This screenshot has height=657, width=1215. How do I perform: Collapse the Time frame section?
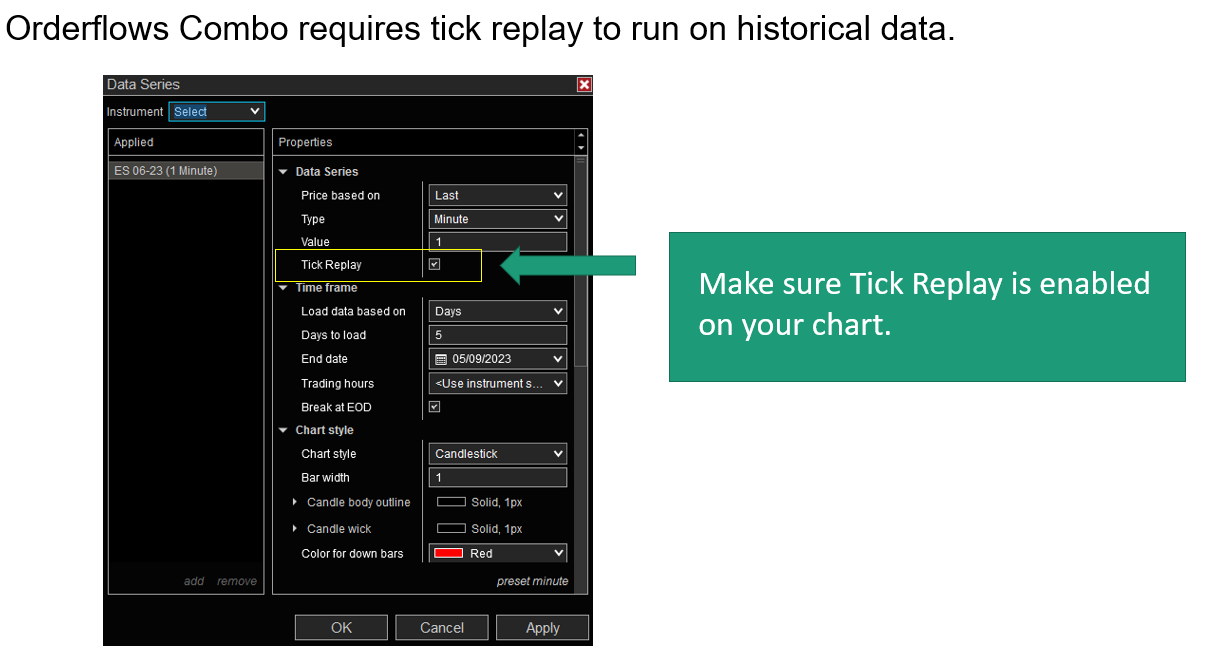(283, 288)
